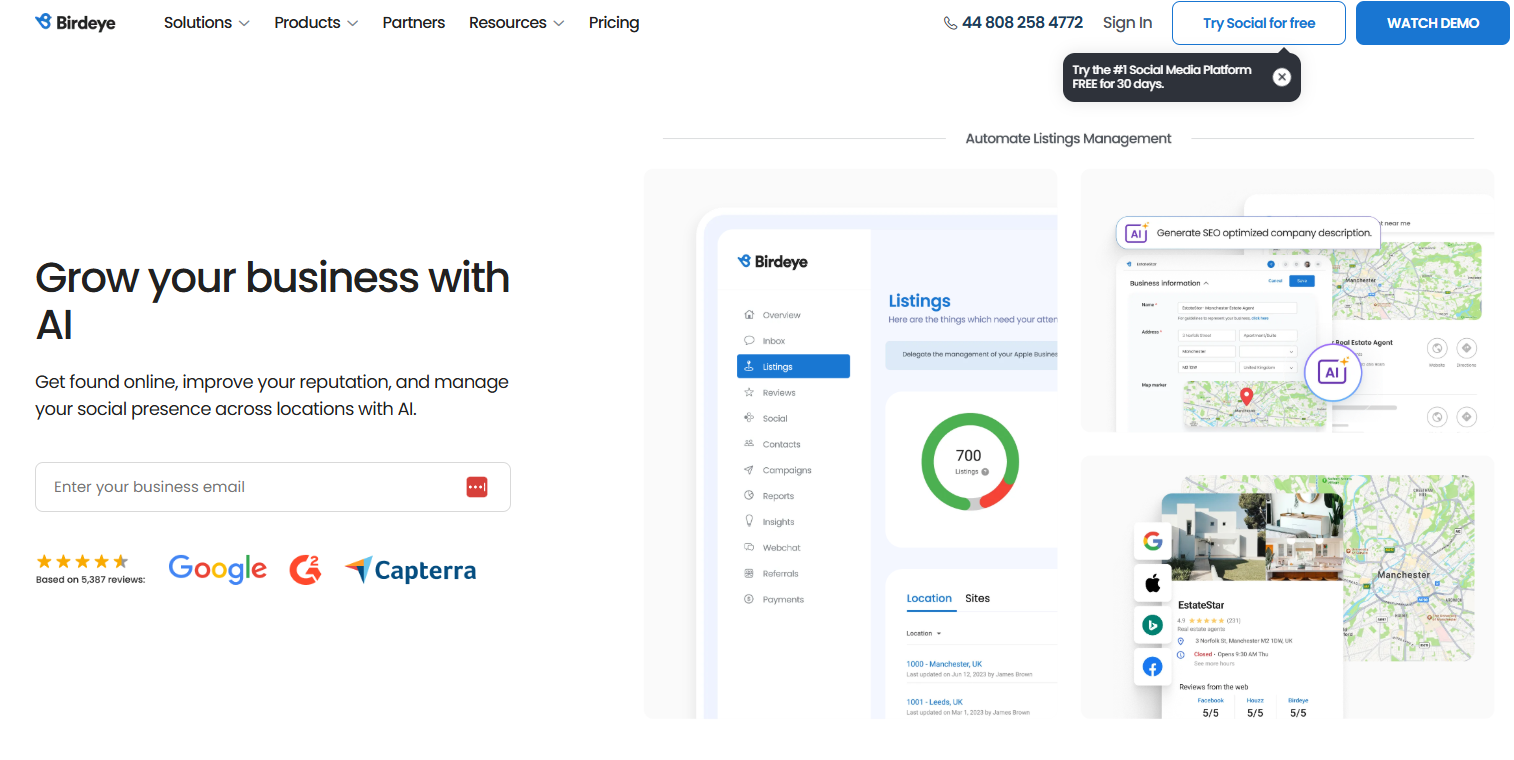Click the Capterra logo
This screenshot has width=1514, height=760.
tap(410, 570)
